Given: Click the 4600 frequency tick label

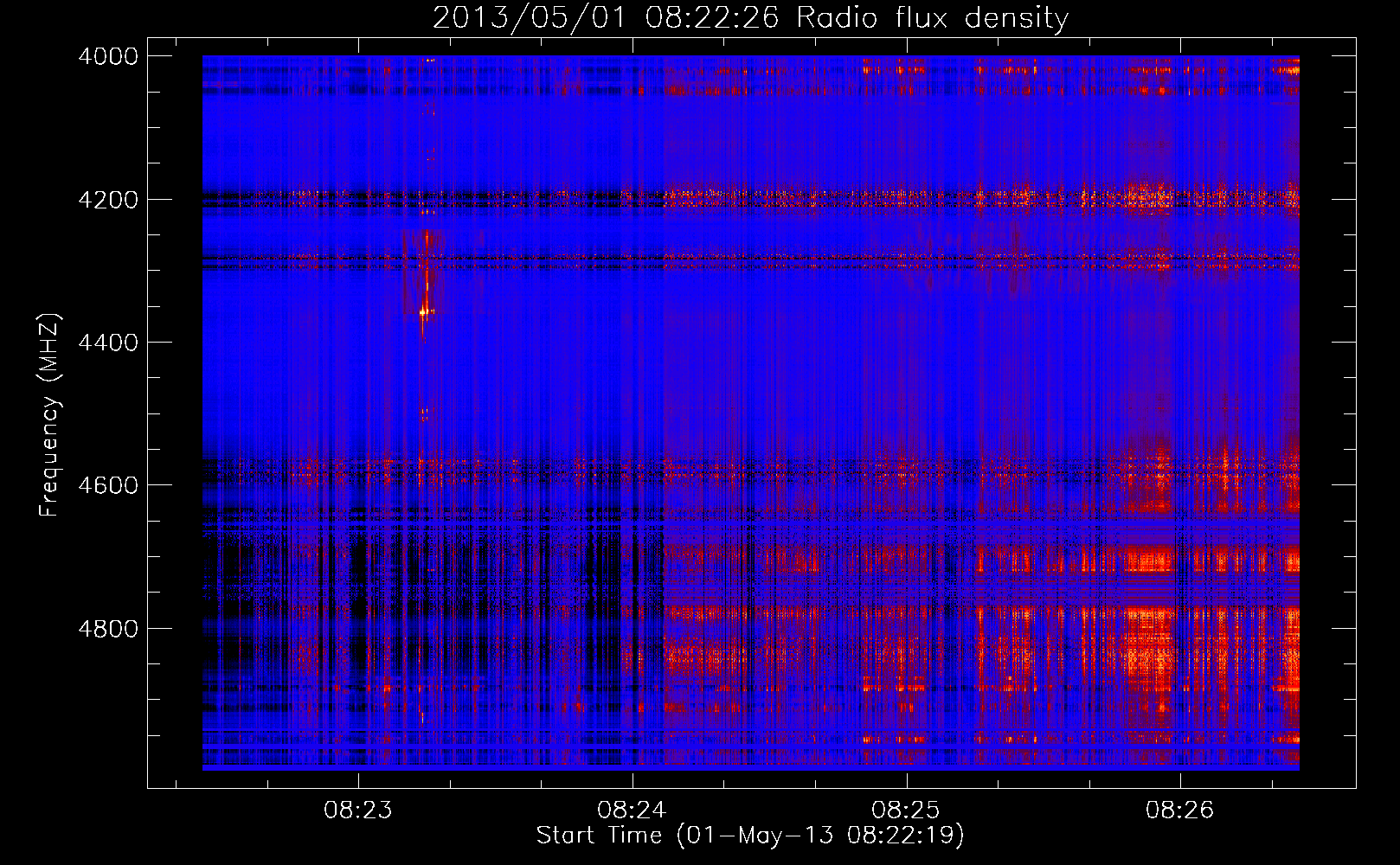Looking at the screenshot, I should point(108,485).
